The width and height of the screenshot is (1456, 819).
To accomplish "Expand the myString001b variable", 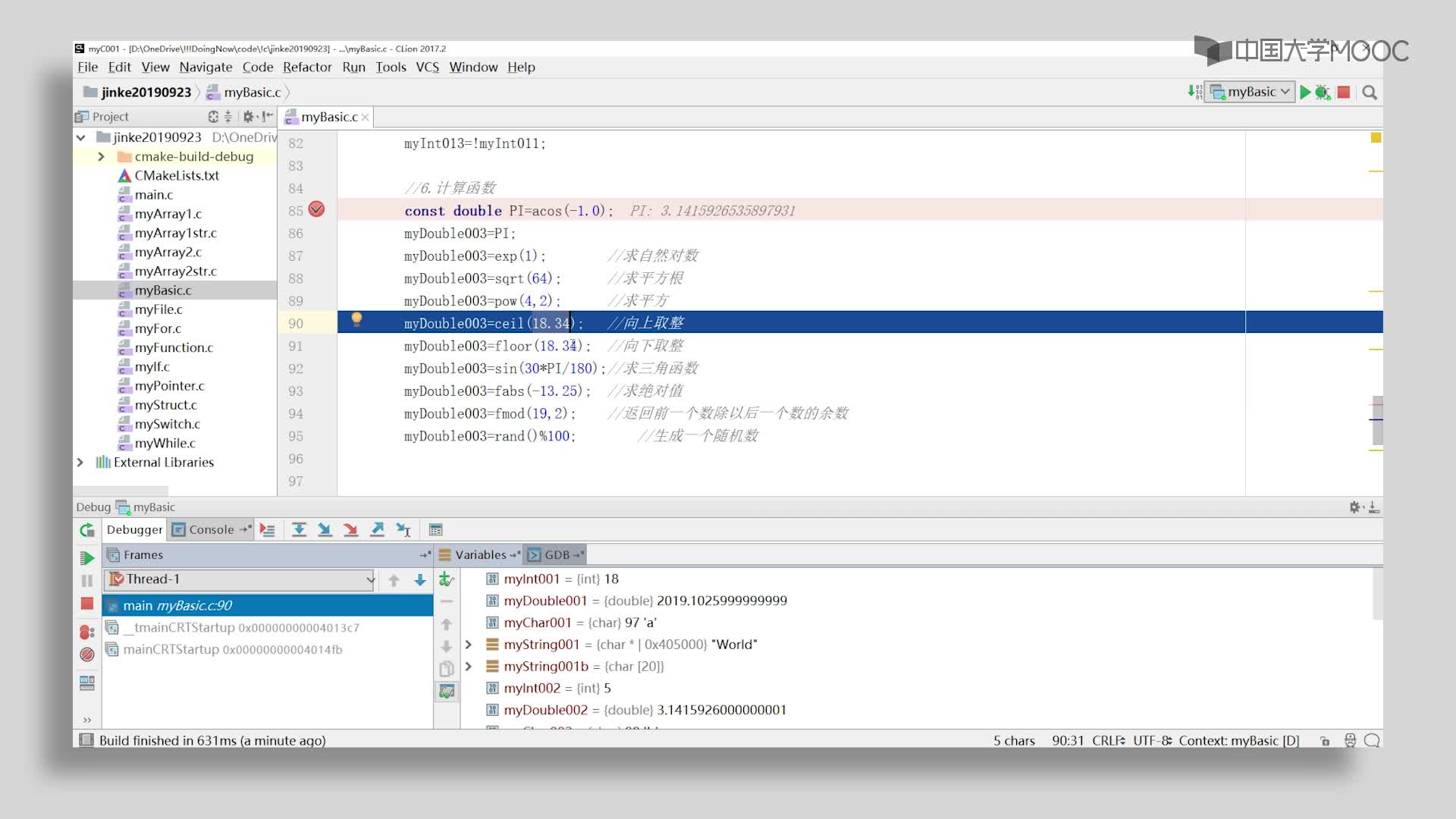I will 469,667.
